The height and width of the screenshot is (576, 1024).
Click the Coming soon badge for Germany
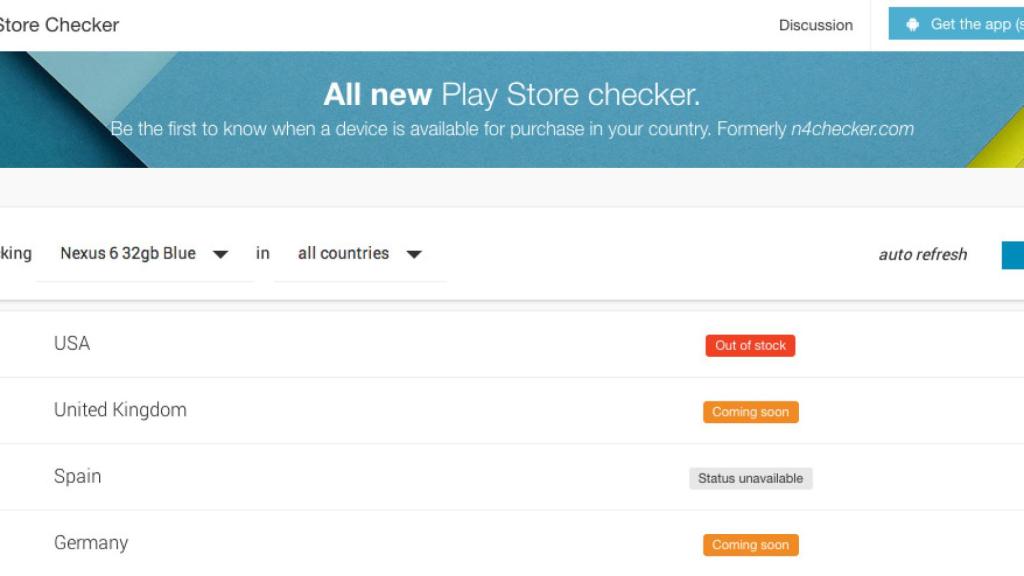click(750, 544)
